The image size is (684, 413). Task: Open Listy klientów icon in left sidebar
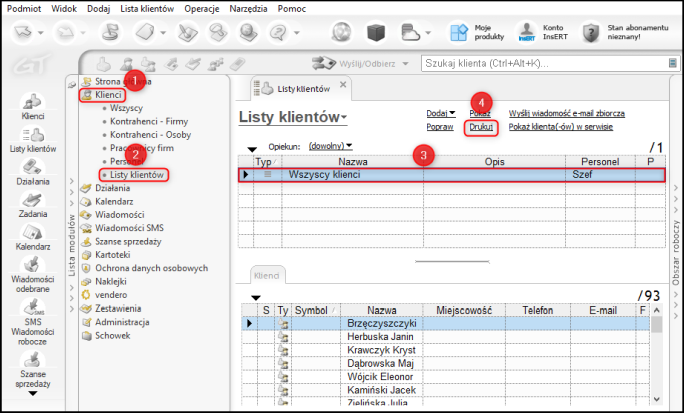[32, 139]
